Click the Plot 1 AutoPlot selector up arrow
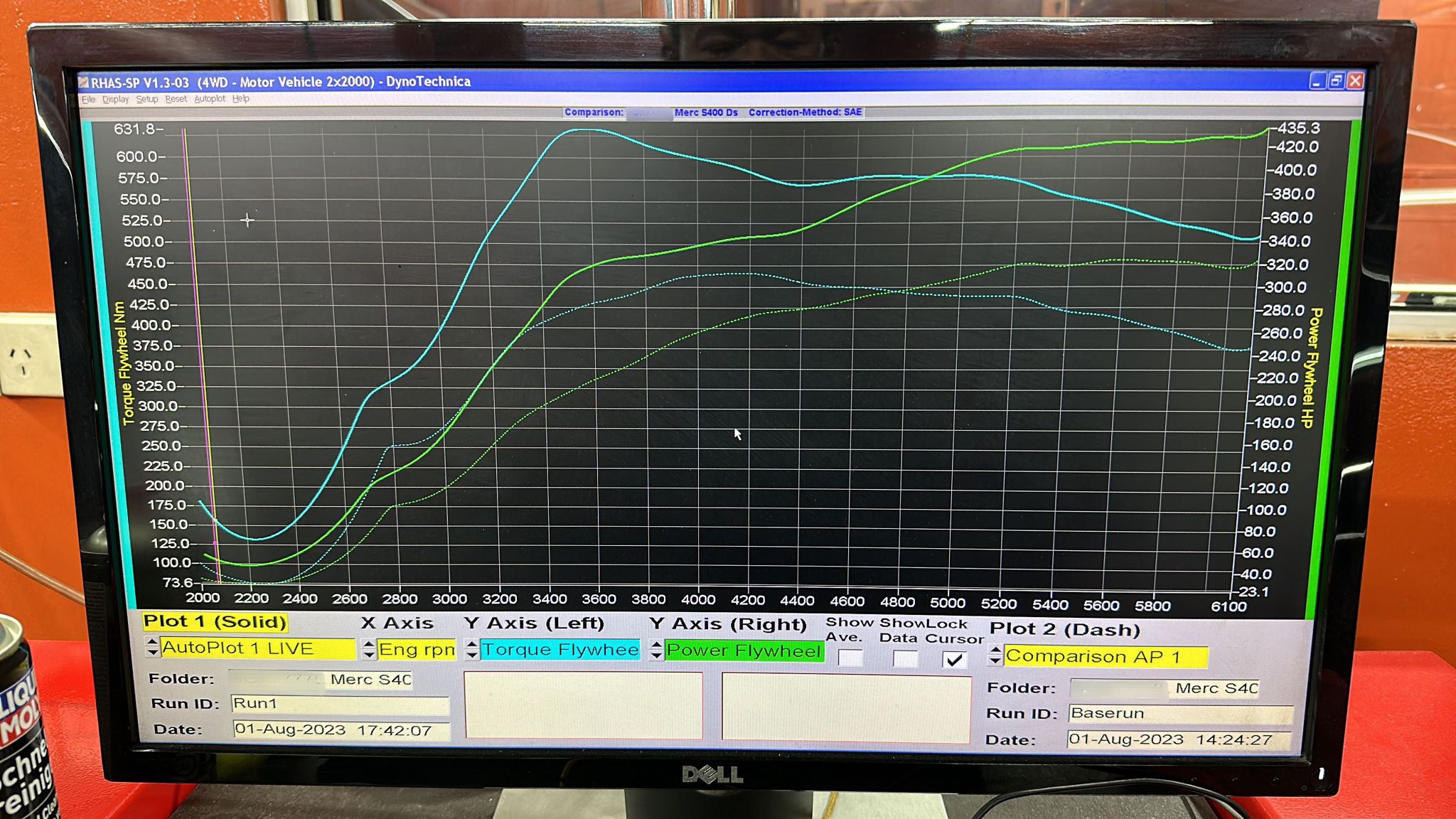 [152, 642]
